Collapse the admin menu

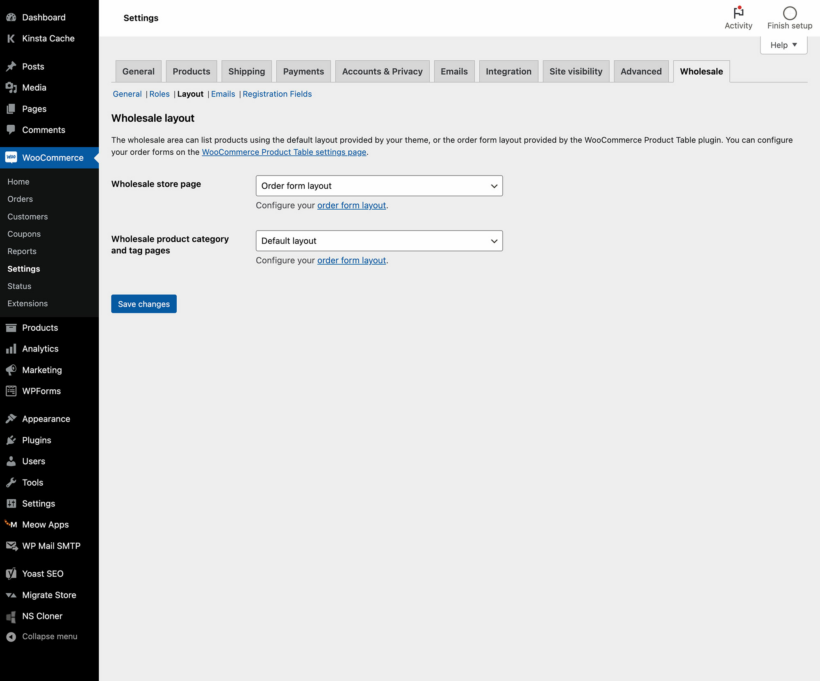(11, 636)
